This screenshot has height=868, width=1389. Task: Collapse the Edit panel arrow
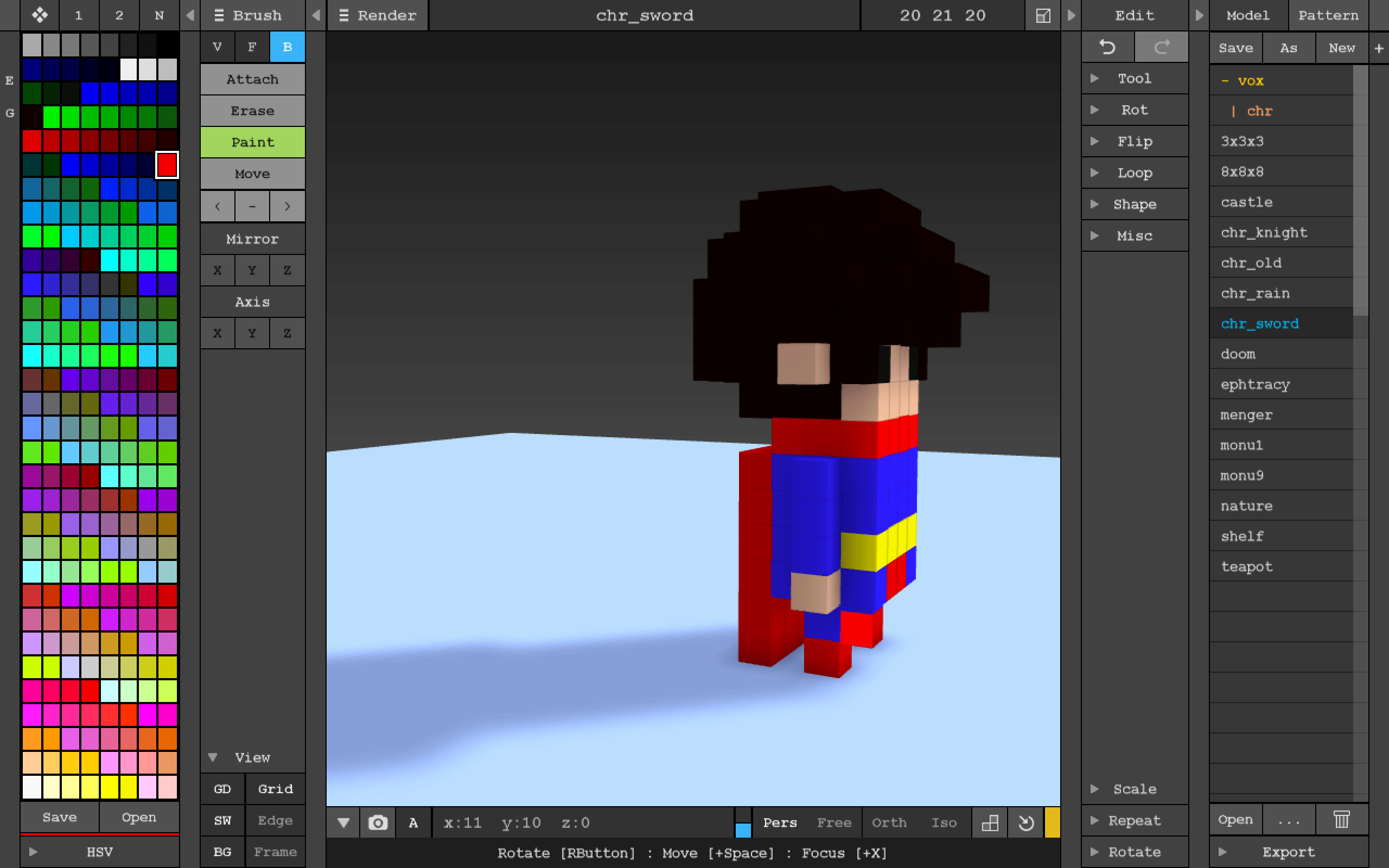(x=1071, y=16)
